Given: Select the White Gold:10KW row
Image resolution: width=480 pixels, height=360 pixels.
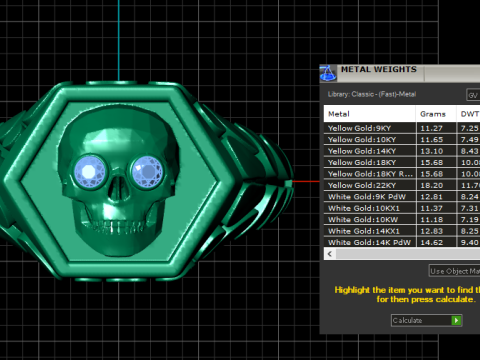Looking at the screenshot, I should [x=402, y=220].
